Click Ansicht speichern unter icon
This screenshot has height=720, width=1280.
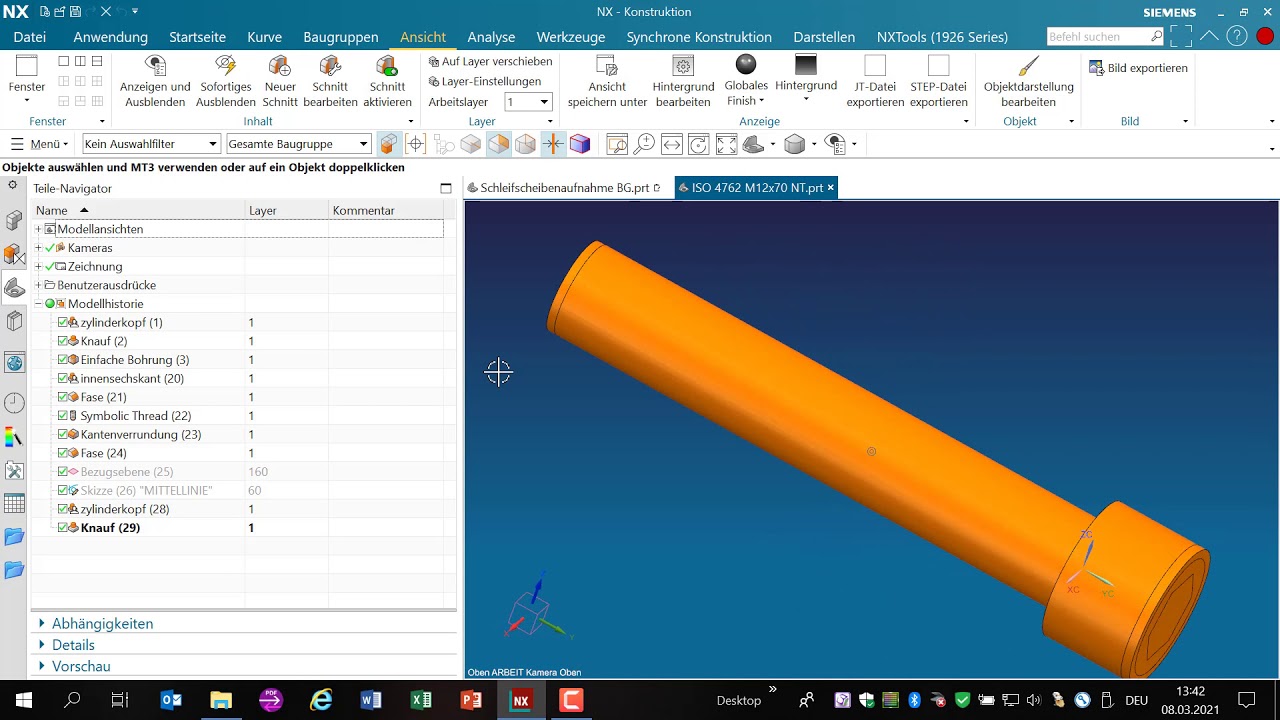tap(607, 67)
